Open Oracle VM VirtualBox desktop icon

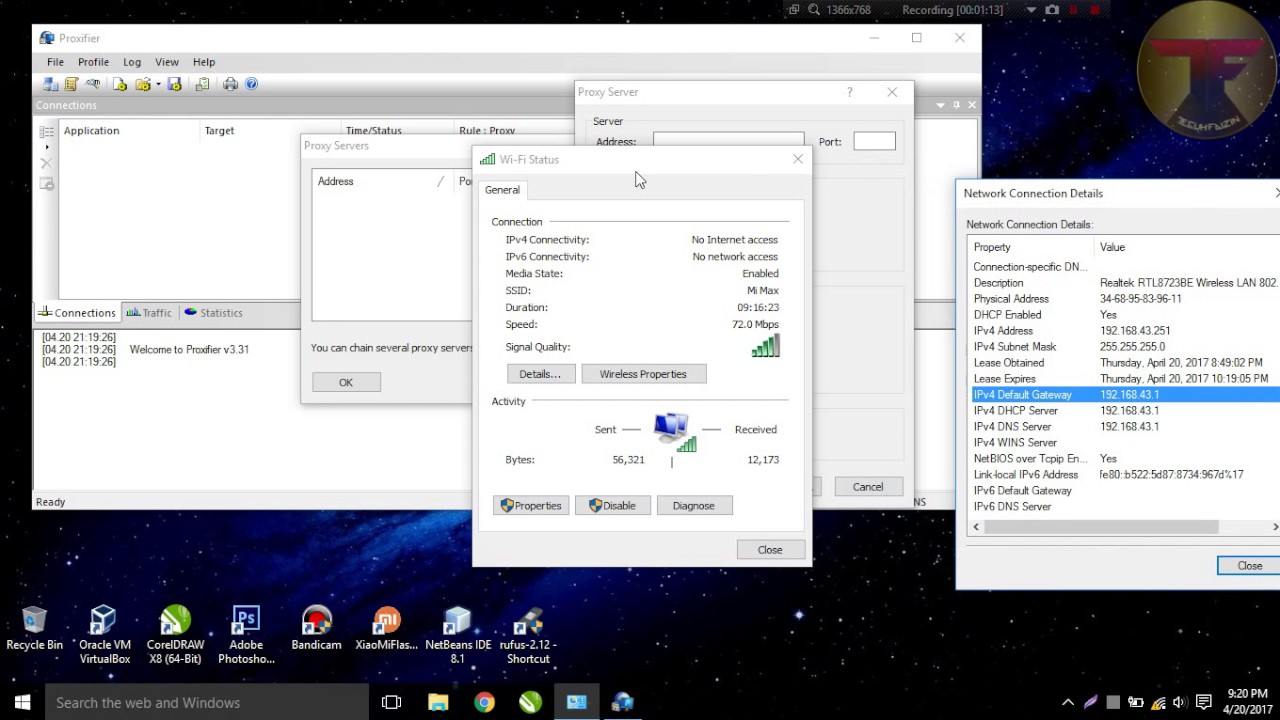pyautogui.click(x=105, y=635)
